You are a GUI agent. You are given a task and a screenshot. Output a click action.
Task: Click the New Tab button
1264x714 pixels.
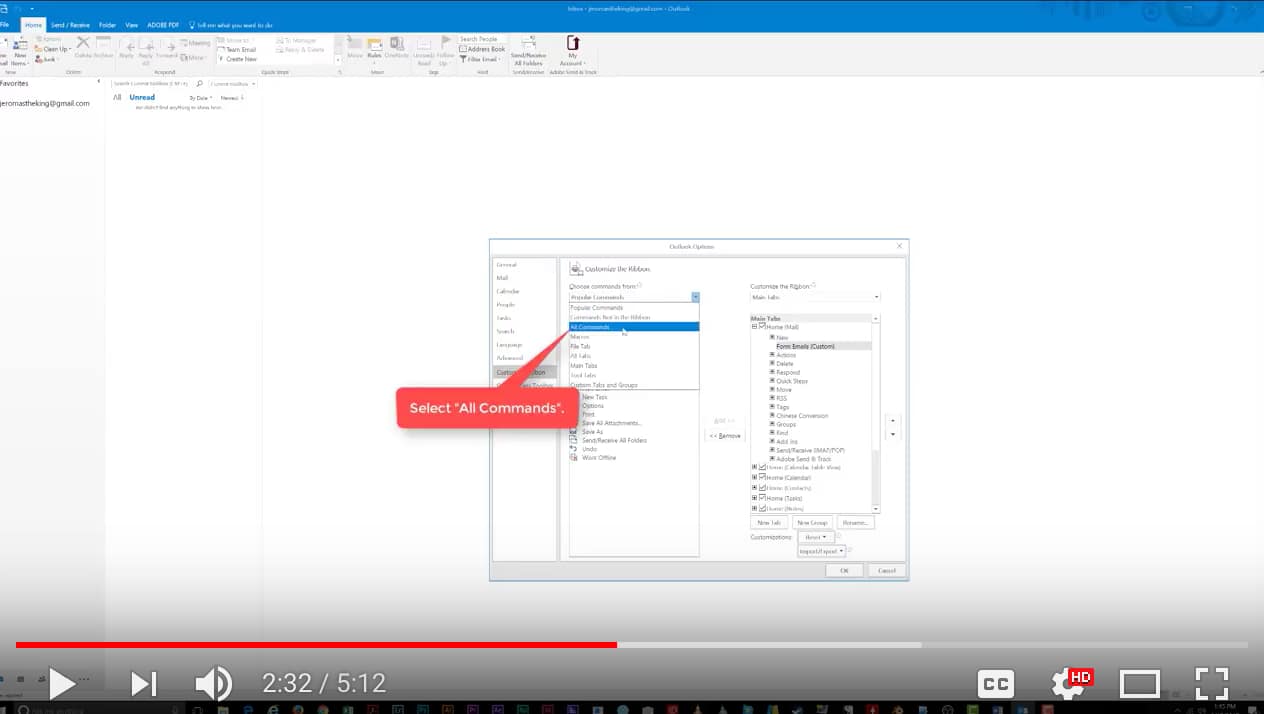[768, 522]
